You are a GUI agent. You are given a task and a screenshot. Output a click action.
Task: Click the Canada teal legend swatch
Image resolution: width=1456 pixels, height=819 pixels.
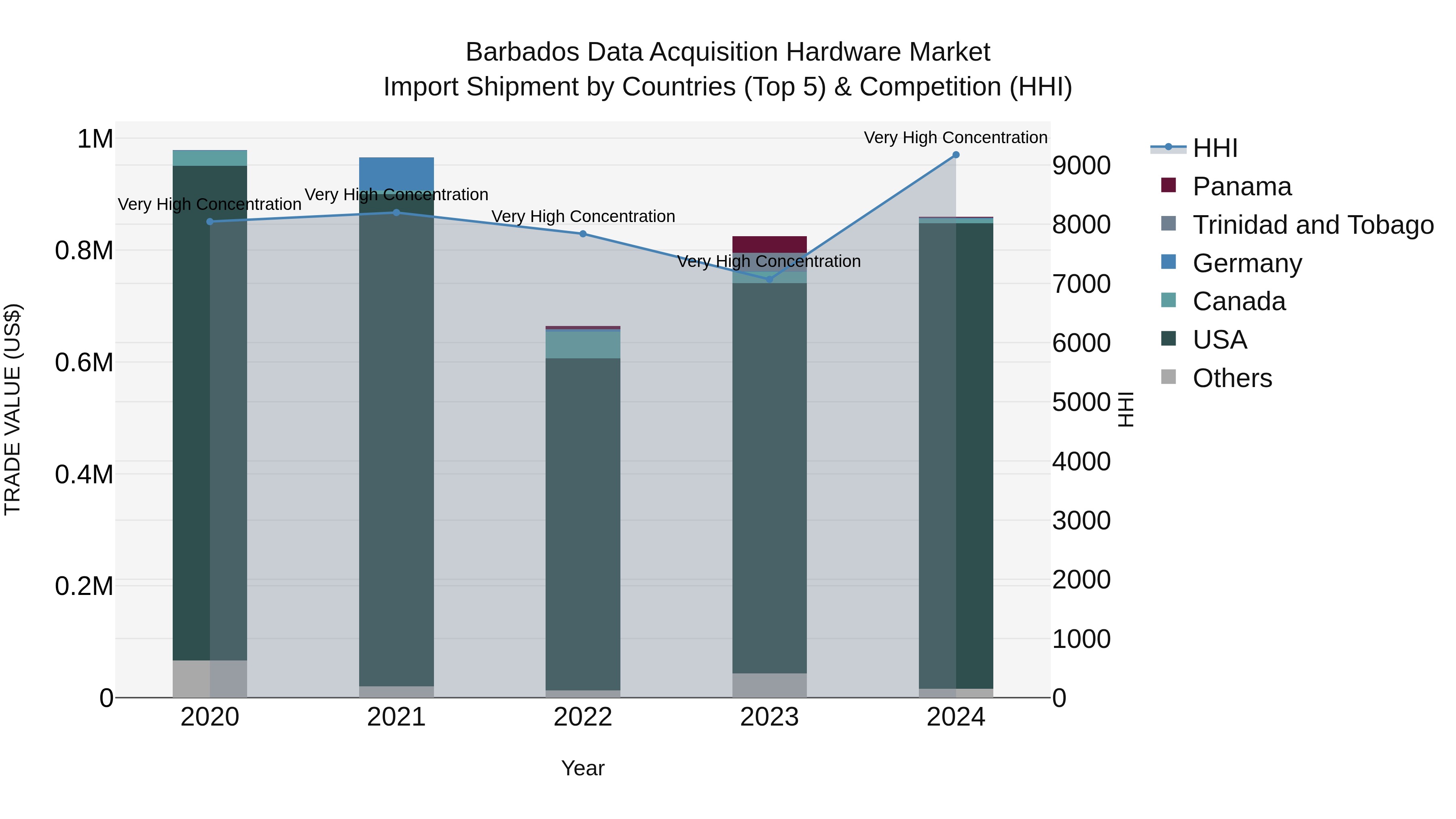click(x=1168, y=300)
